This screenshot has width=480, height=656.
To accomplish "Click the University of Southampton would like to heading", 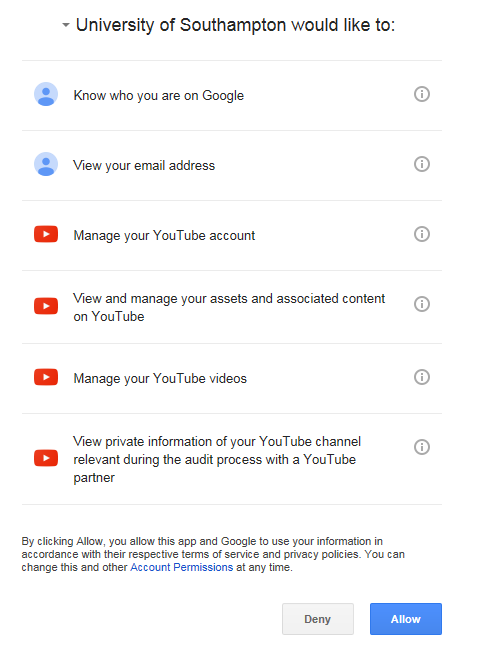I will (235, 25).
